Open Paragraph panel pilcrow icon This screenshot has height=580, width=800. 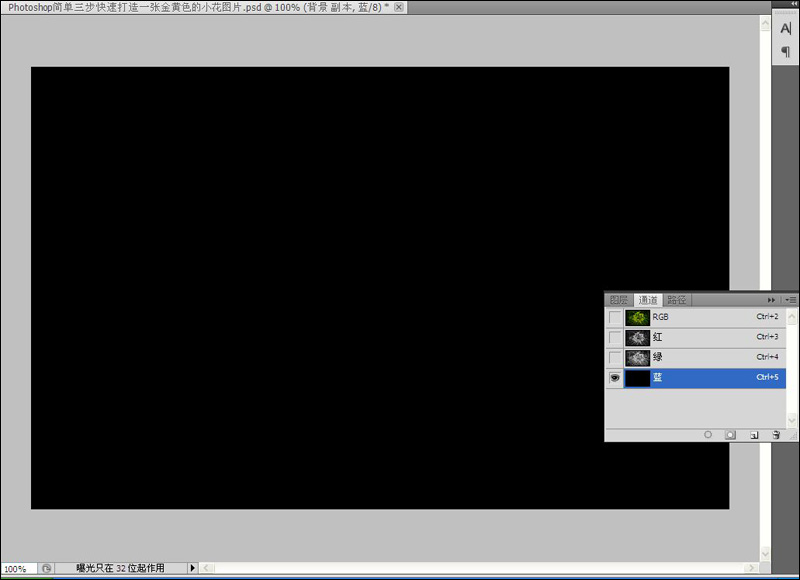coord(786,52)
